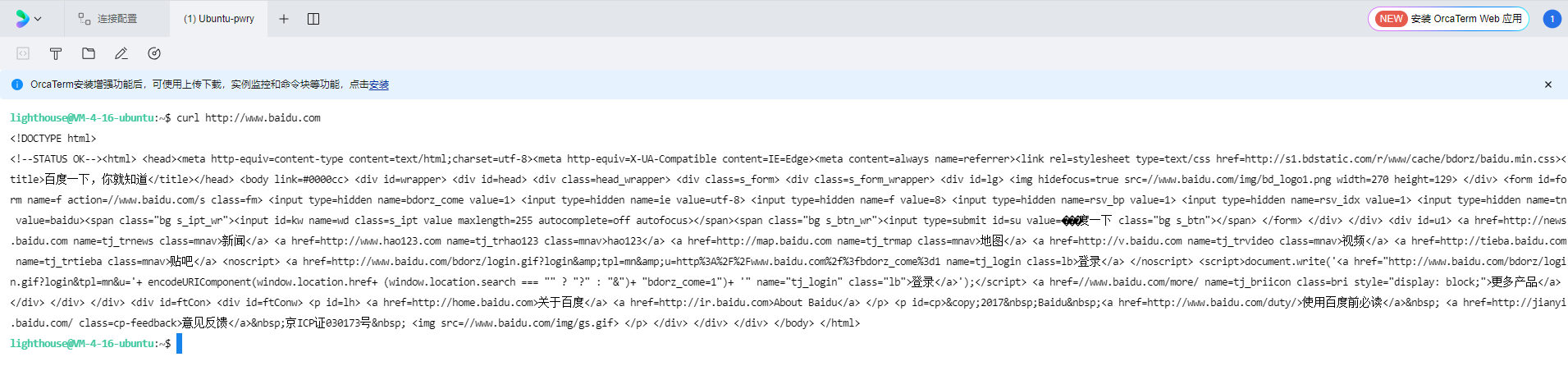The width and height of the screenshot is (1568, 366).
Task: Click the code snippet icon in the toolbar
Action: (23, 53)
